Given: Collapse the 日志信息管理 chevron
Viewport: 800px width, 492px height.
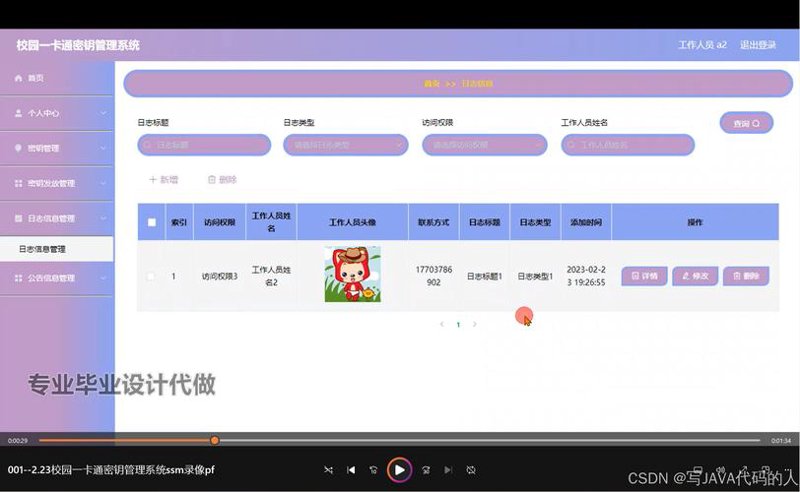Looking at the screenshot, I should [103, 218].
